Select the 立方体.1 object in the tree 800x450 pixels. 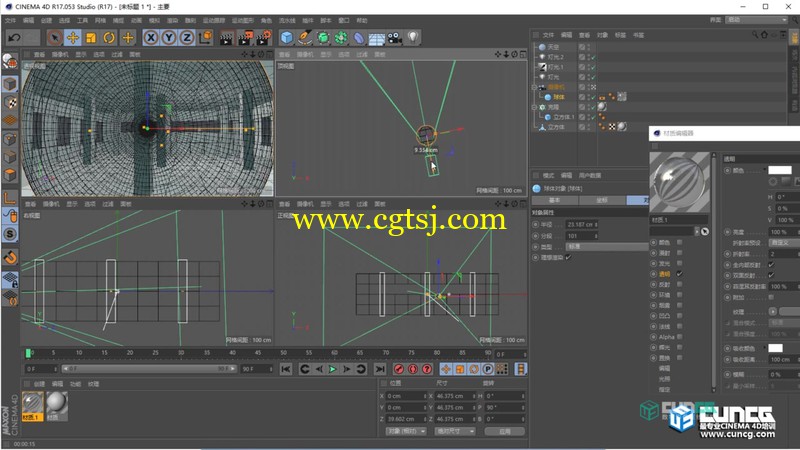[x=564, y=117]
